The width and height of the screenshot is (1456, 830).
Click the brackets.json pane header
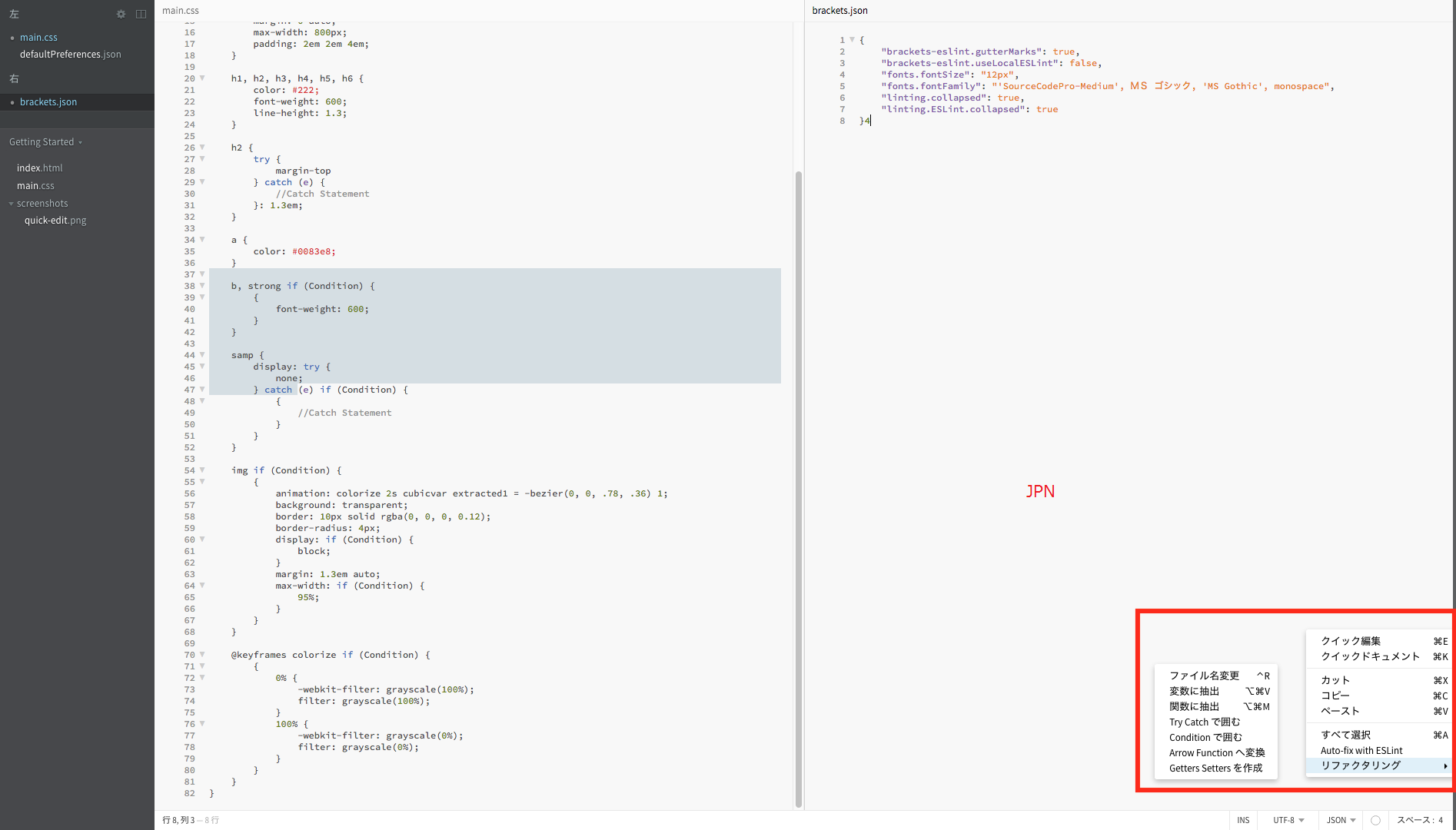[x=839, y=11]
